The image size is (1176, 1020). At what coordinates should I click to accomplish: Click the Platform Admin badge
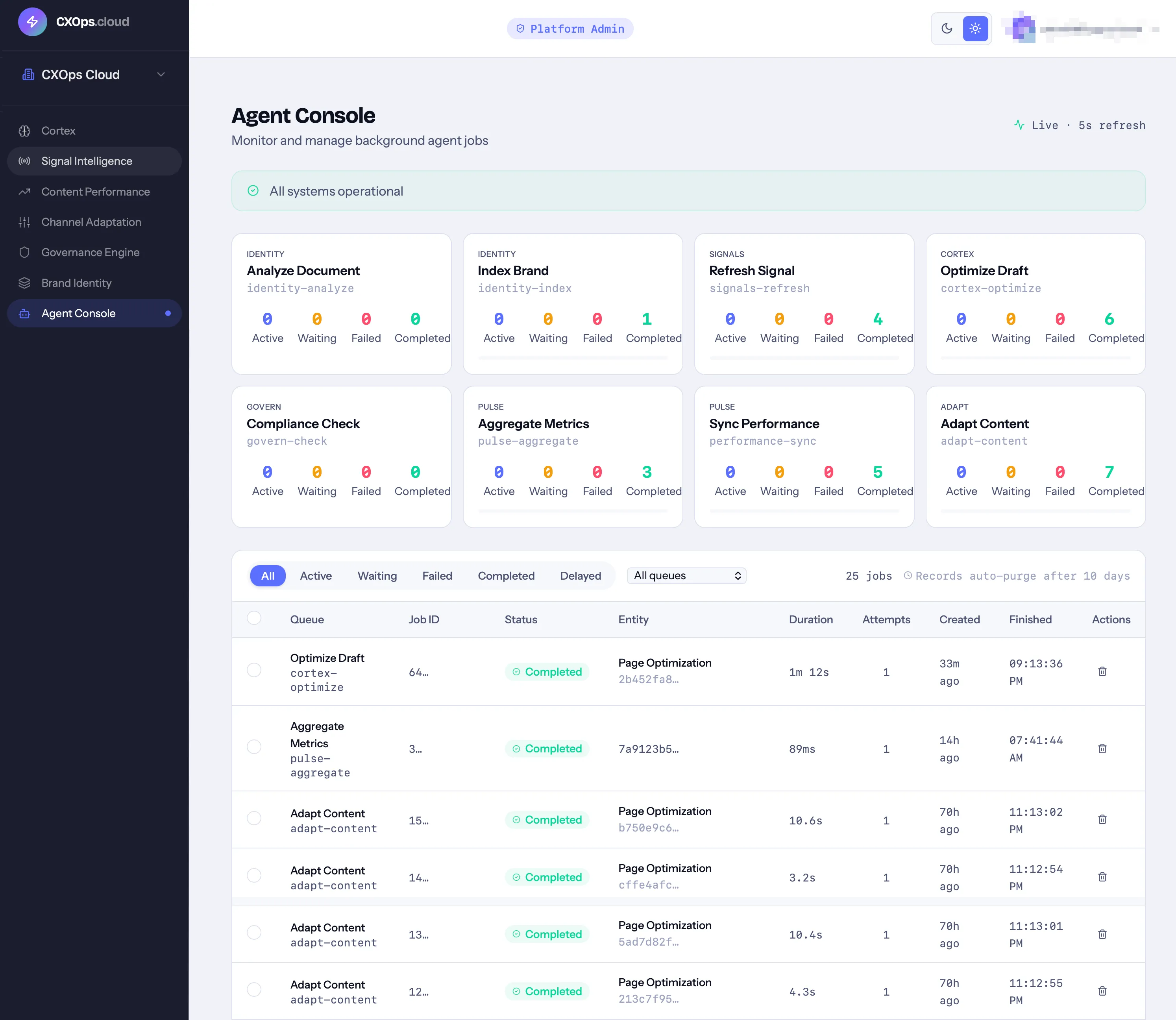(570, 28)
